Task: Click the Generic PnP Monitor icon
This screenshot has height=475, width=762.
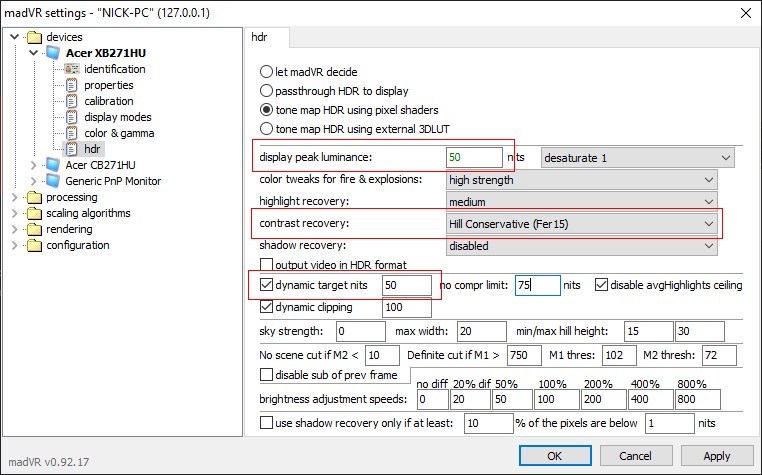Action: pyautogui.click(x=54, y=181)
